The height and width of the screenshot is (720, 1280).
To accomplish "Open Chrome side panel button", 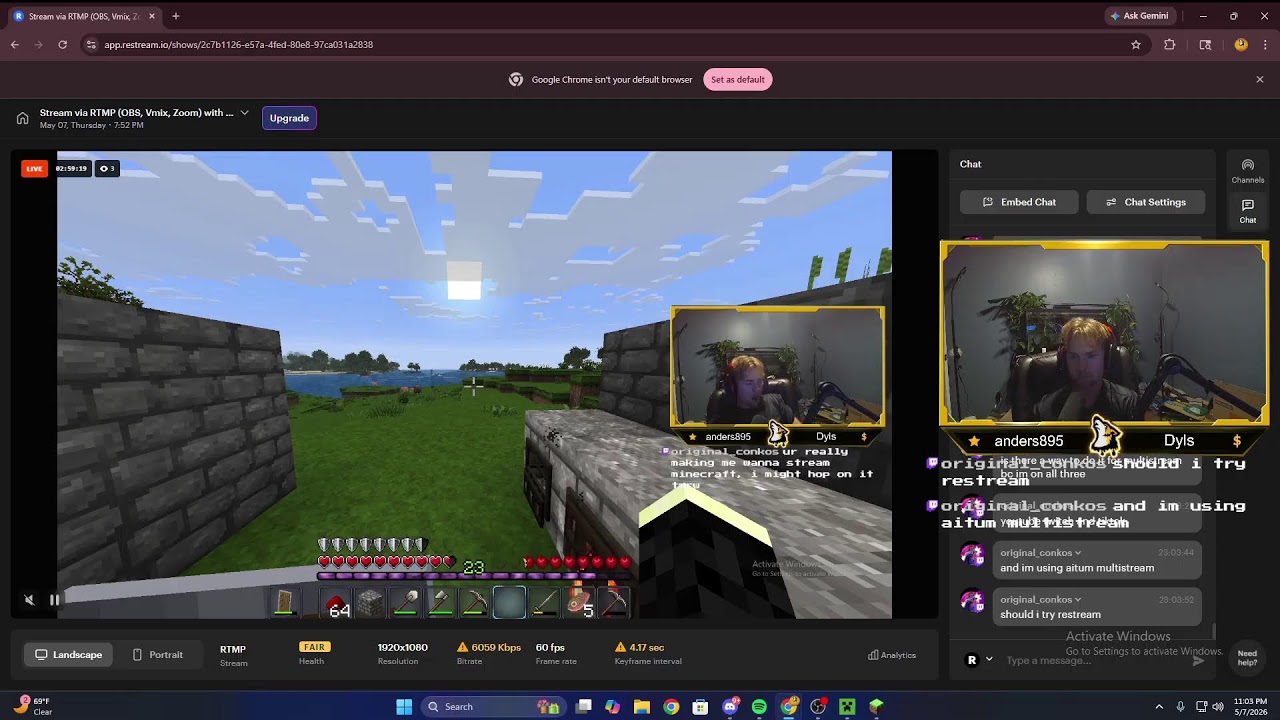I will click(x=1205, y=45).
